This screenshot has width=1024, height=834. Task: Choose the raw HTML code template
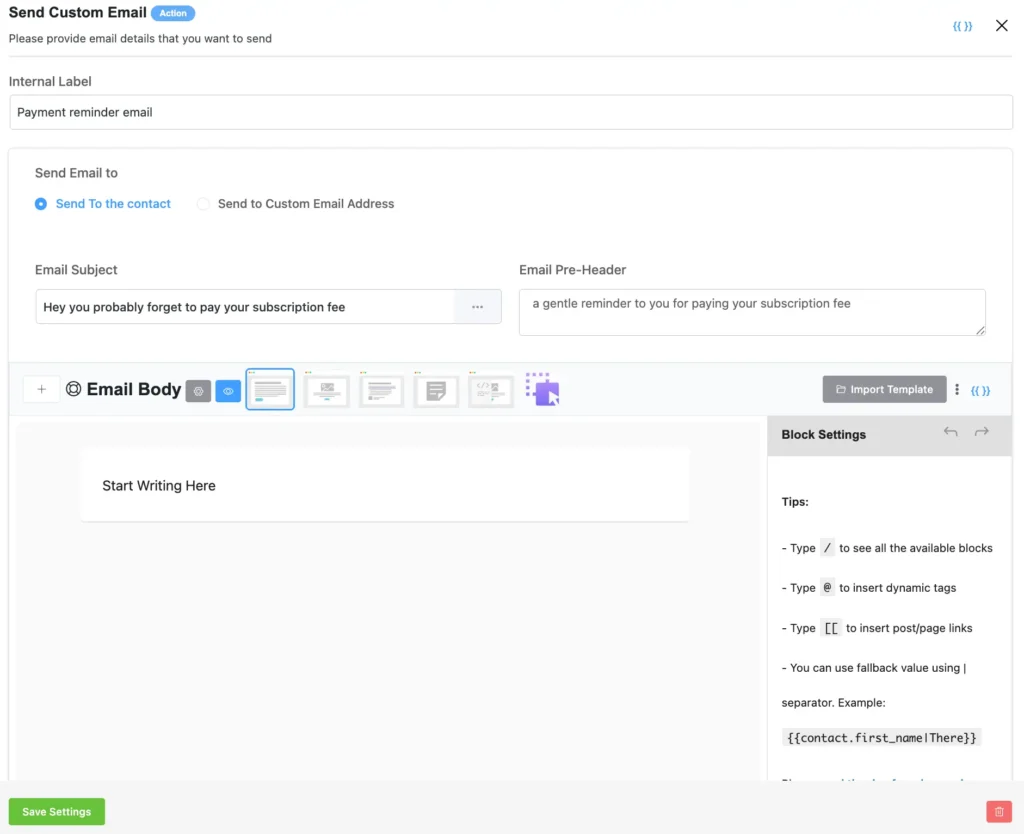point(491,390)
